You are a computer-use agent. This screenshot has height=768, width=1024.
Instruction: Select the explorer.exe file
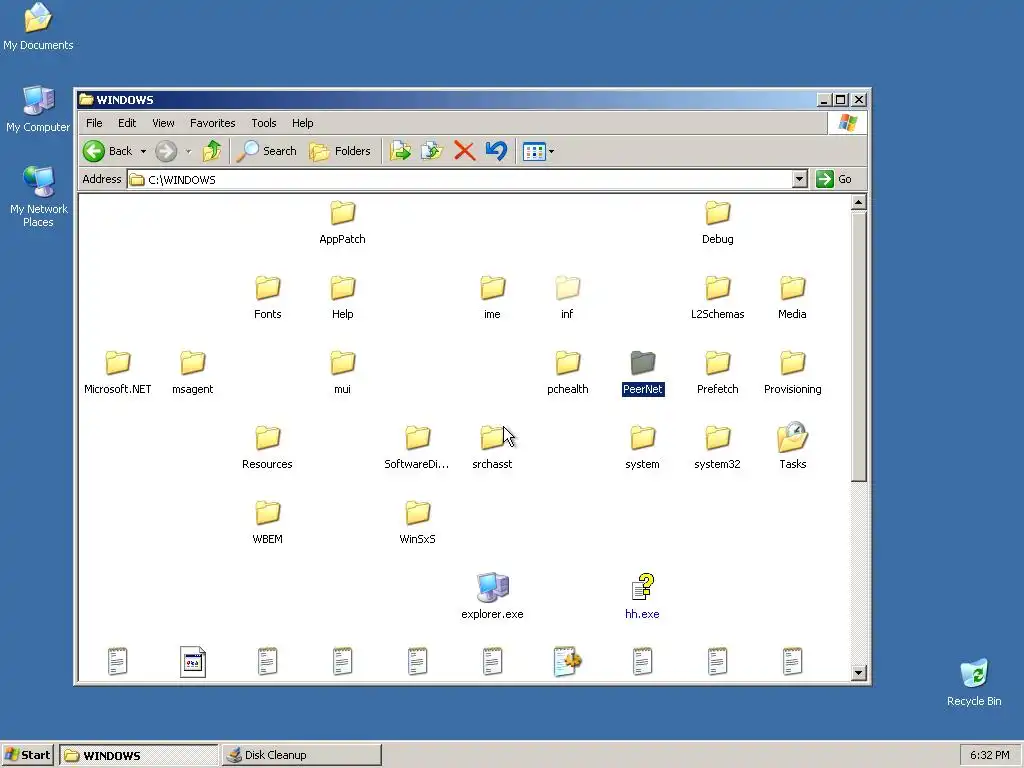click(x=492, y=596)
